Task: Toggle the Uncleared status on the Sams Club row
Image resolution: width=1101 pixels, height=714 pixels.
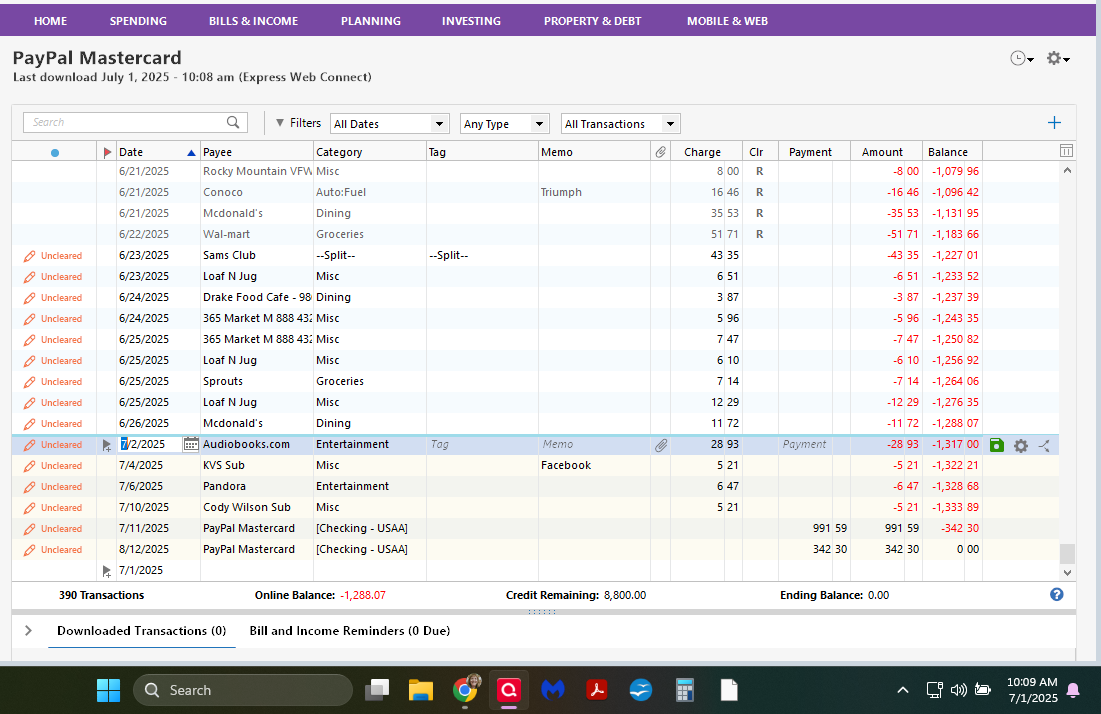Action: pos(54,256)
